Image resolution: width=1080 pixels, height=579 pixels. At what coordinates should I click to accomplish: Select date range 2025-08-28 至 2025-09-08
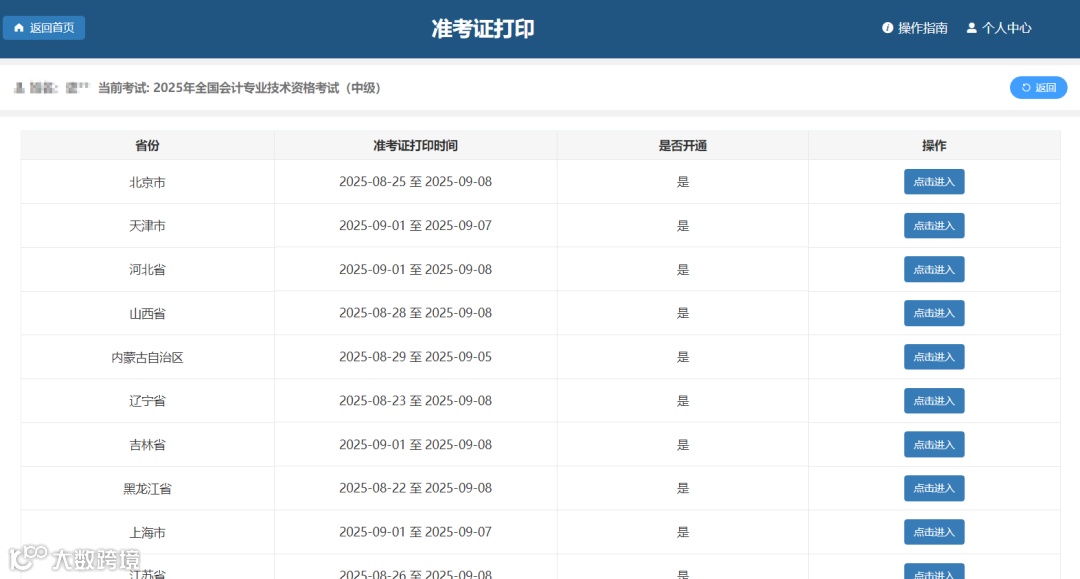(x=415, y=313)
